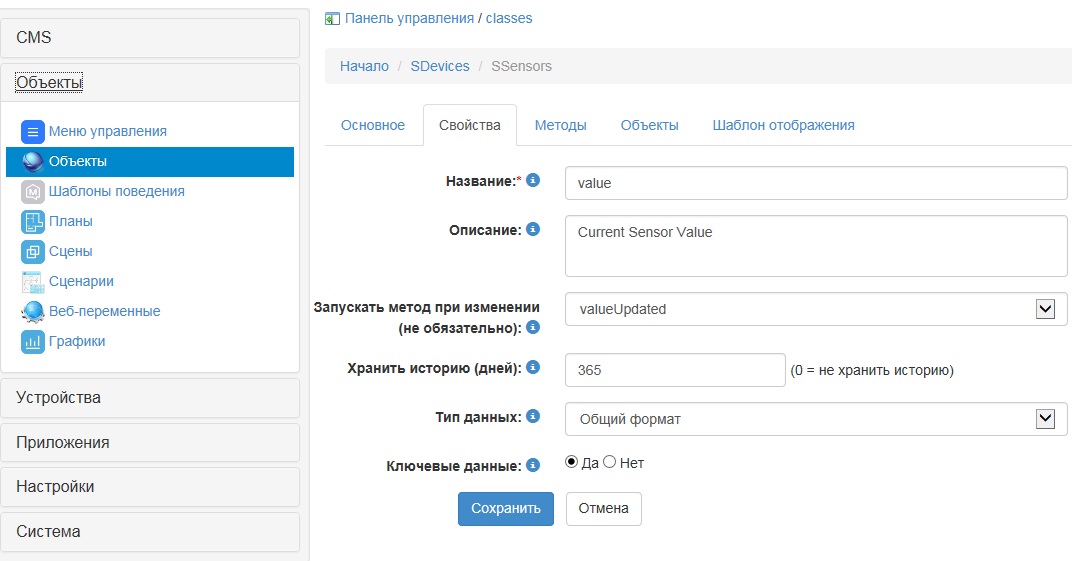Click the Отмена button

point(603,508)
